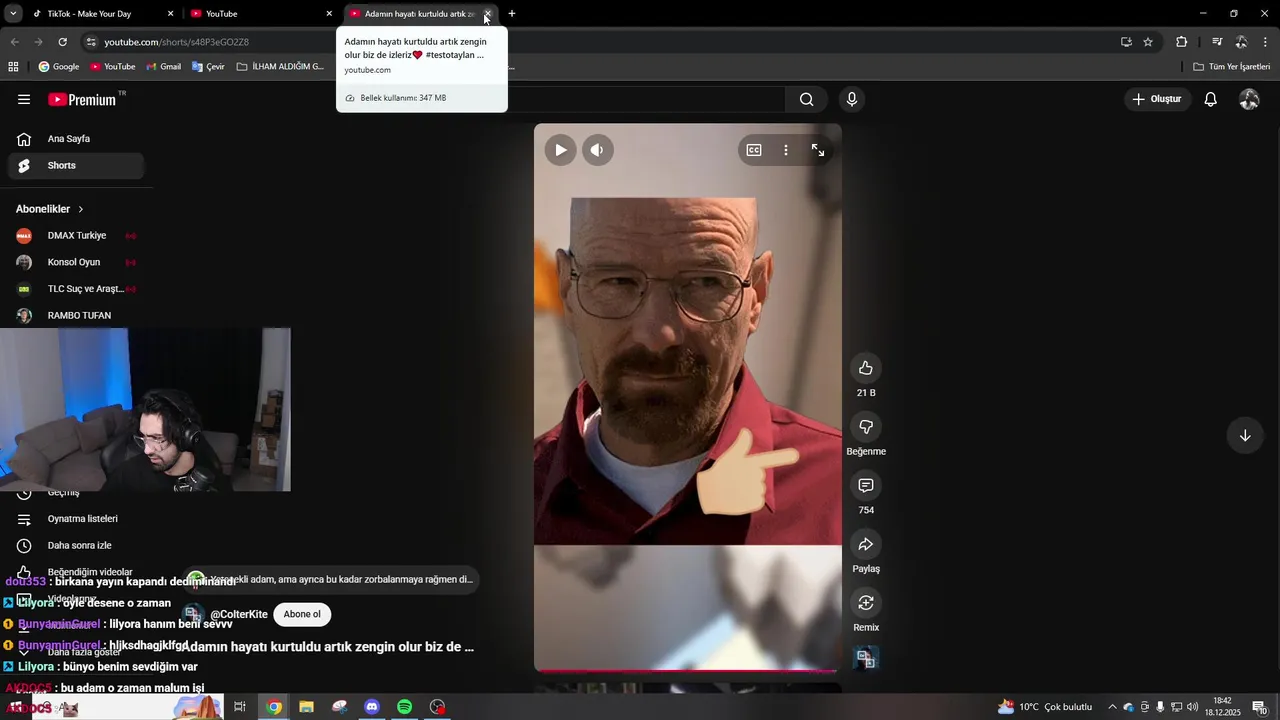Close the middle YouTube tab
The width and height of the screenshot is (1280, 720).
pos(329,14)
